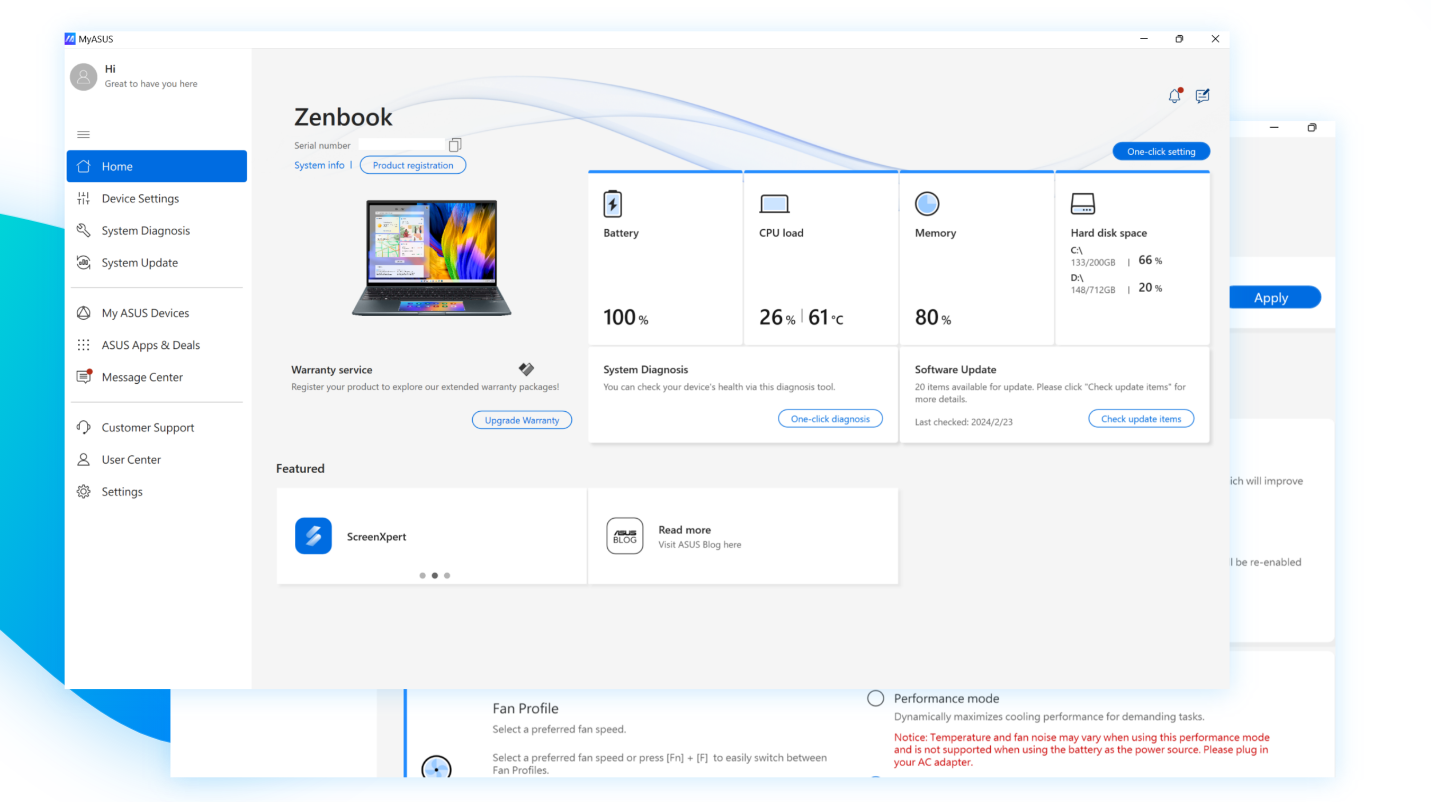The width and height of the screenshot is (1431, 802).
Task: Click the ScreenXpert app icon
Action: [313, 536]
